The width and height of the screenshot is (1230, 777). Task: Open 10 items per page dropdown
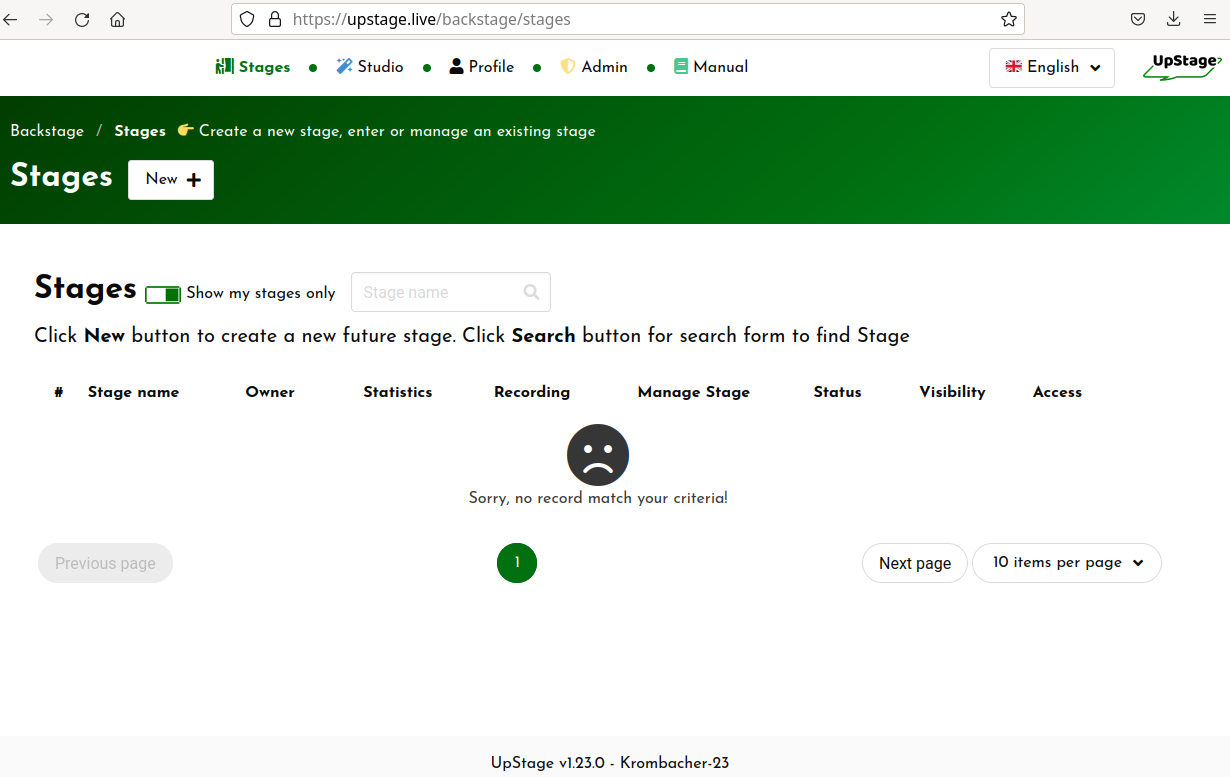click(1067, 563)
